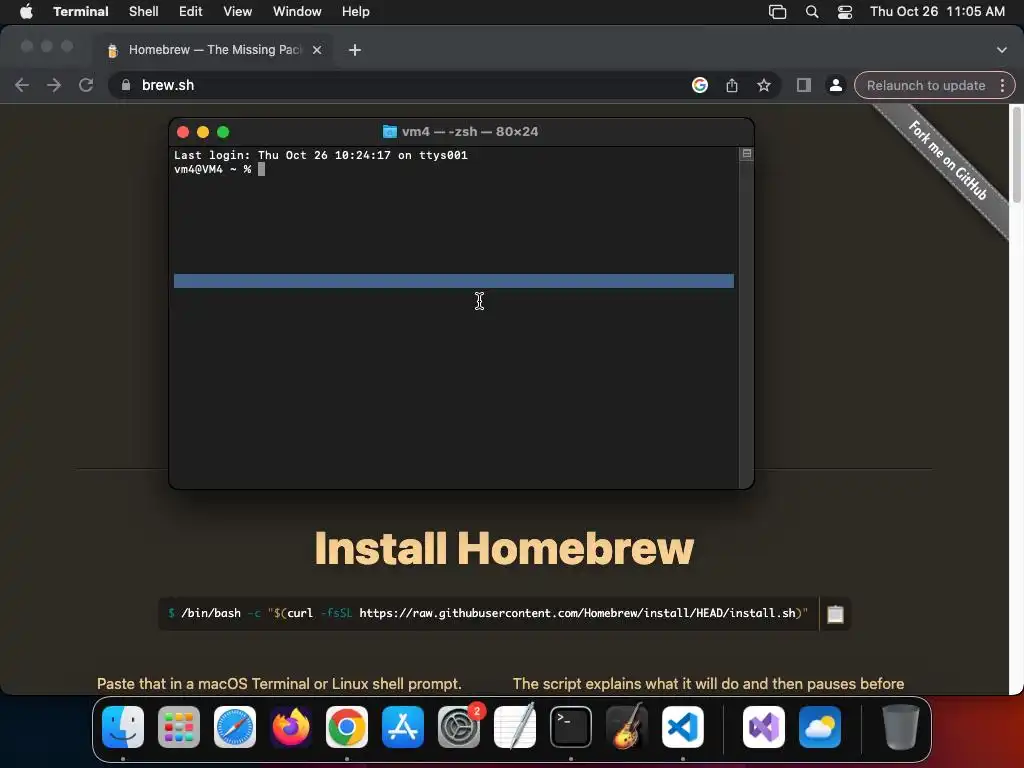The image size is (1024, 768).
Task: Click the Install Homebrew heading
Action: tap(504, 549)
